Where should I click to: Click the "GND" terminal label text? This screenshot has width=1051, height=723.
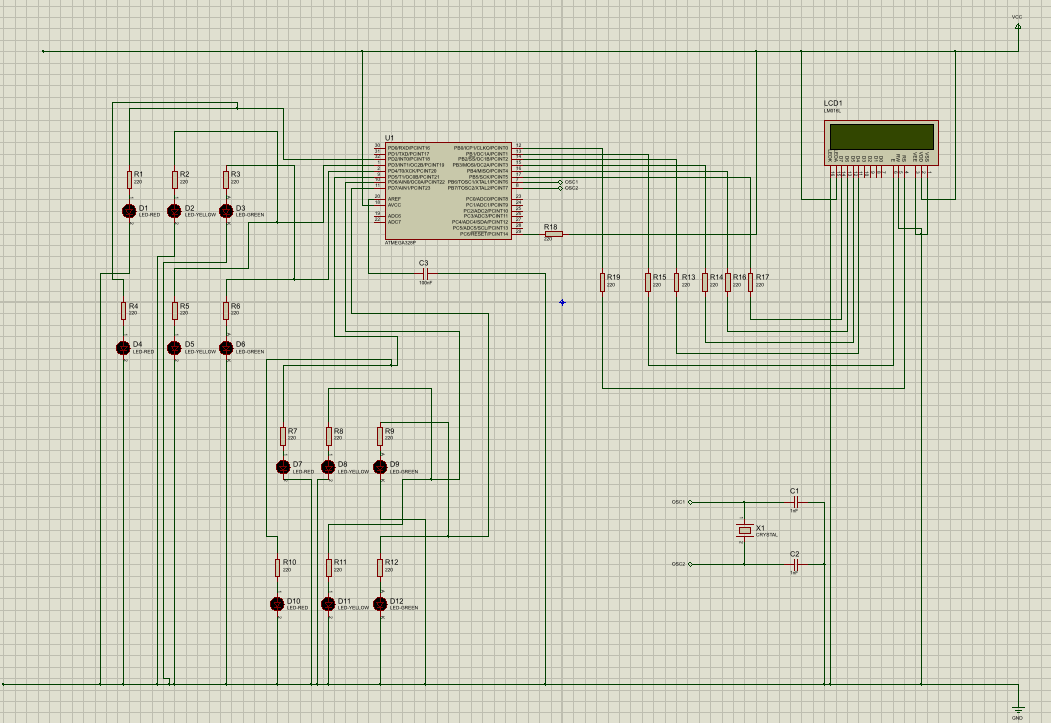point(1017,718)
